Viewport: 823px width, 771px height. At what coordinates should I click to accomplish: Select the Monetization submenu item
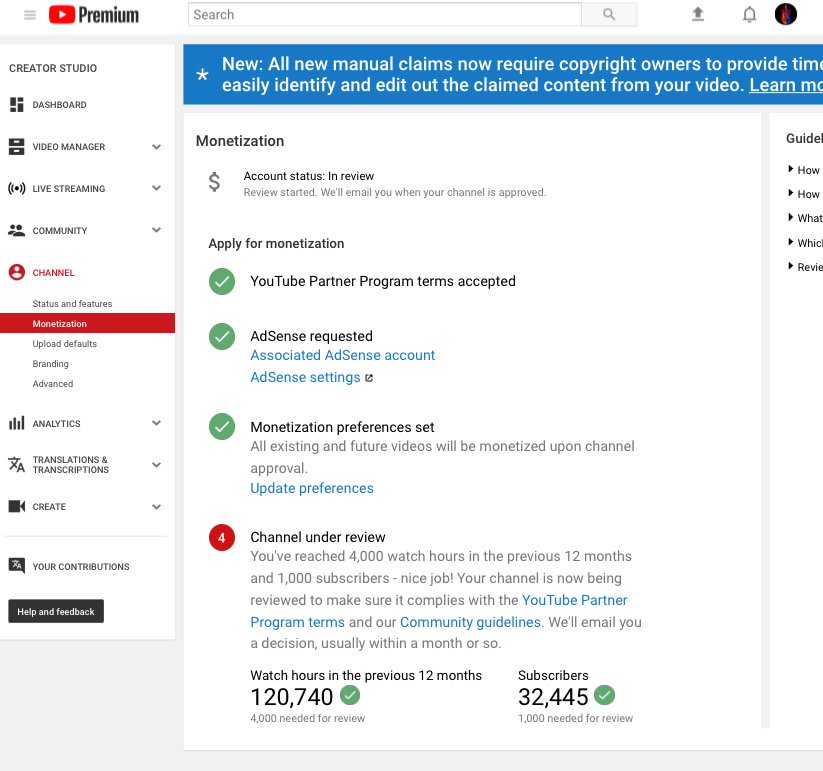click(87, 323)
